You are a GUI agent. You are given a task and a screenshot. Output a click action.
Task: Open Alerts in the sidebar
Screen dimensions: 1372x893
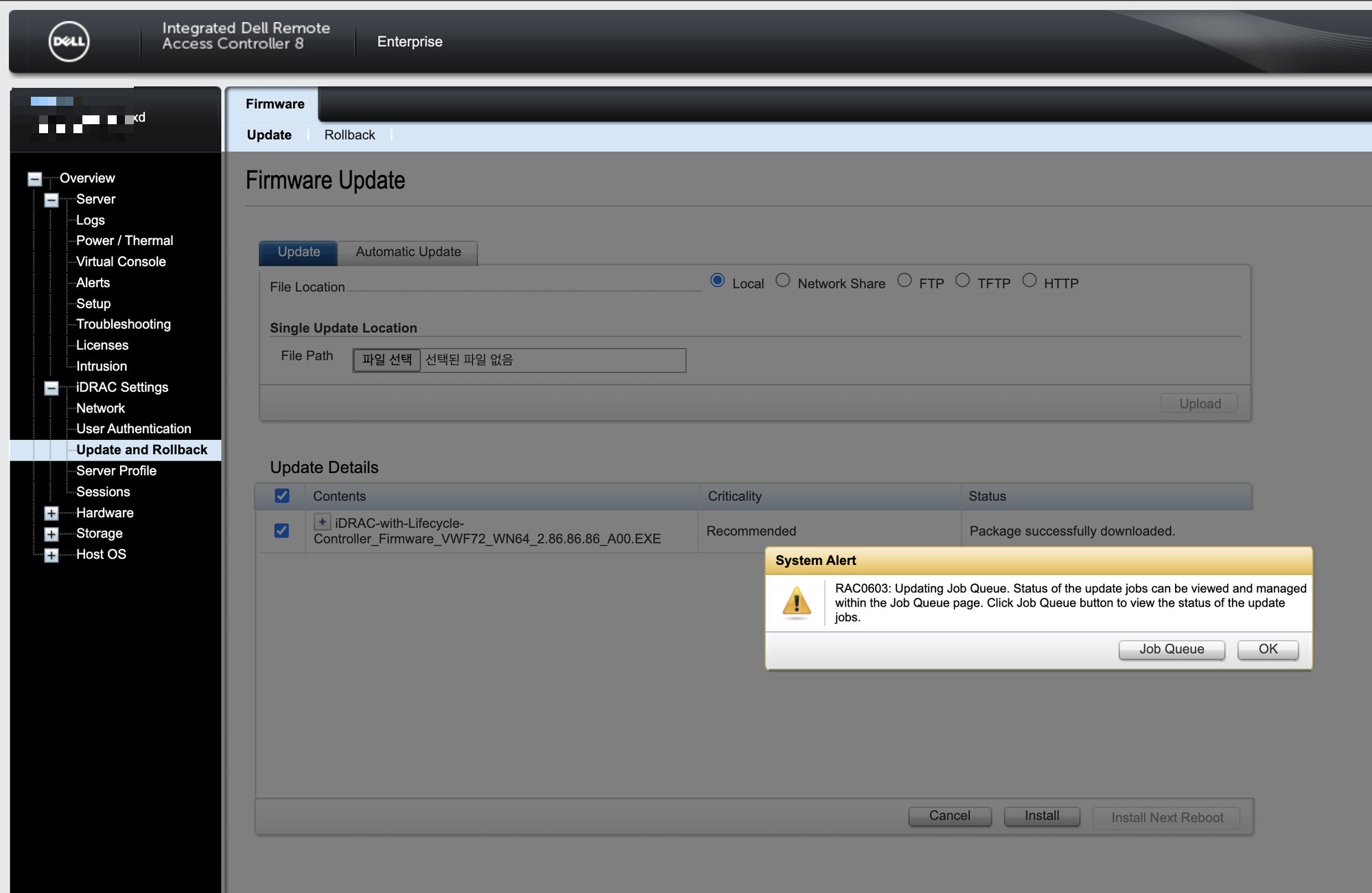[x=93, y=283]
